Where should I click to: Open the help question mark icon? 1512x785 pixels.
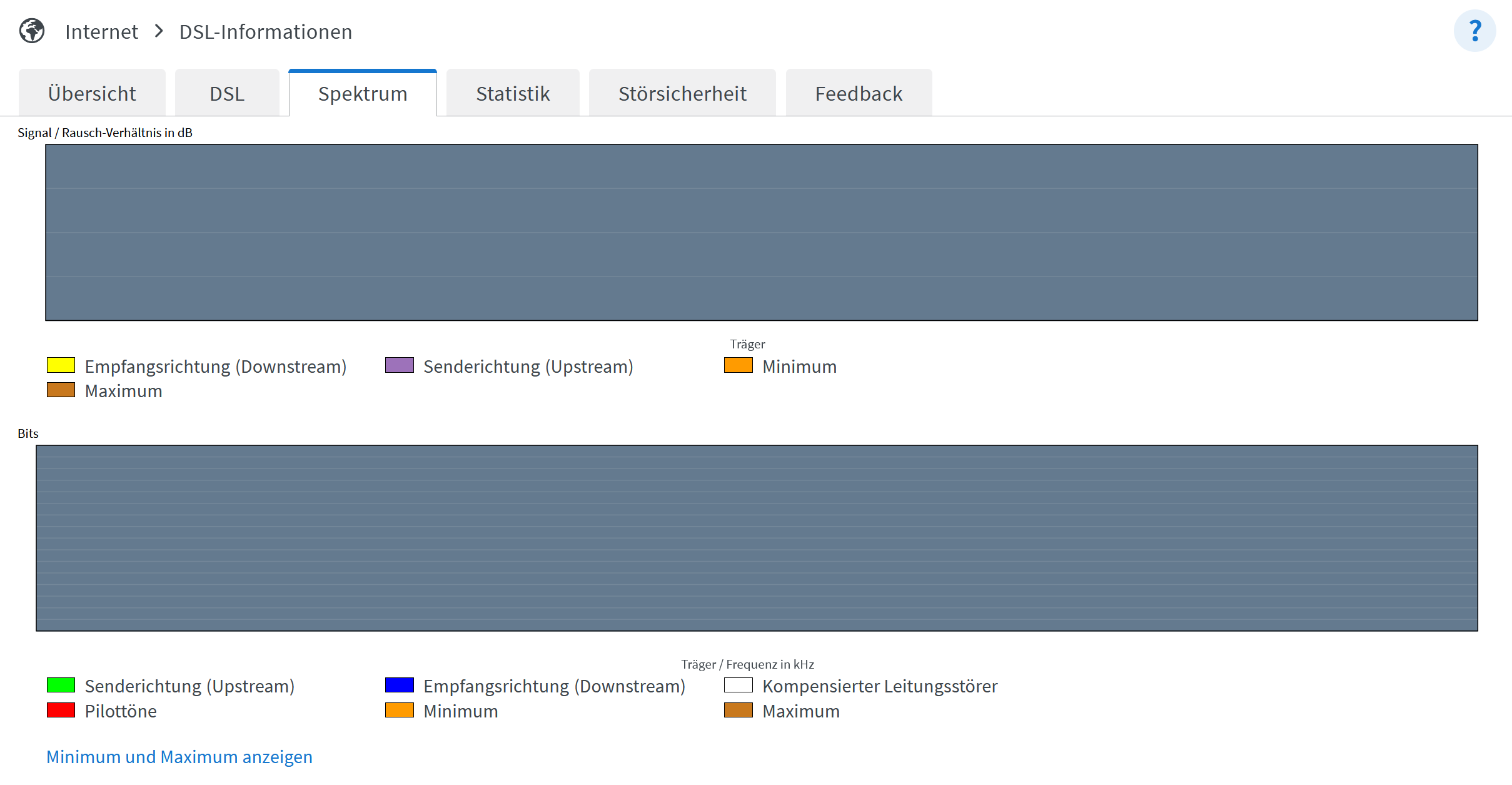[x=1474, y=31]
